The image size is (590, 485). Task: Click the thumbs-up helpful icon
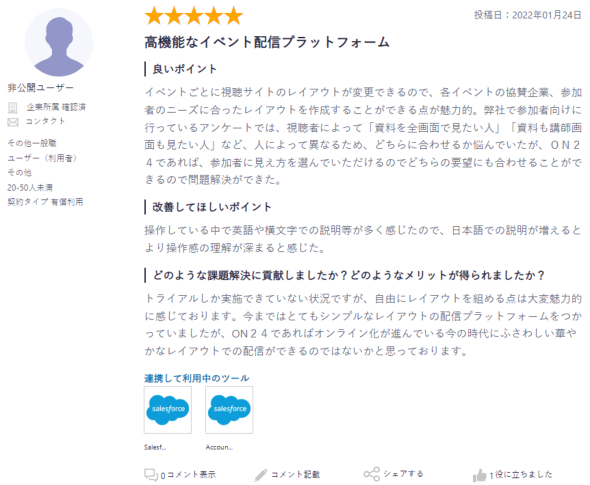[x=479, y=475]
